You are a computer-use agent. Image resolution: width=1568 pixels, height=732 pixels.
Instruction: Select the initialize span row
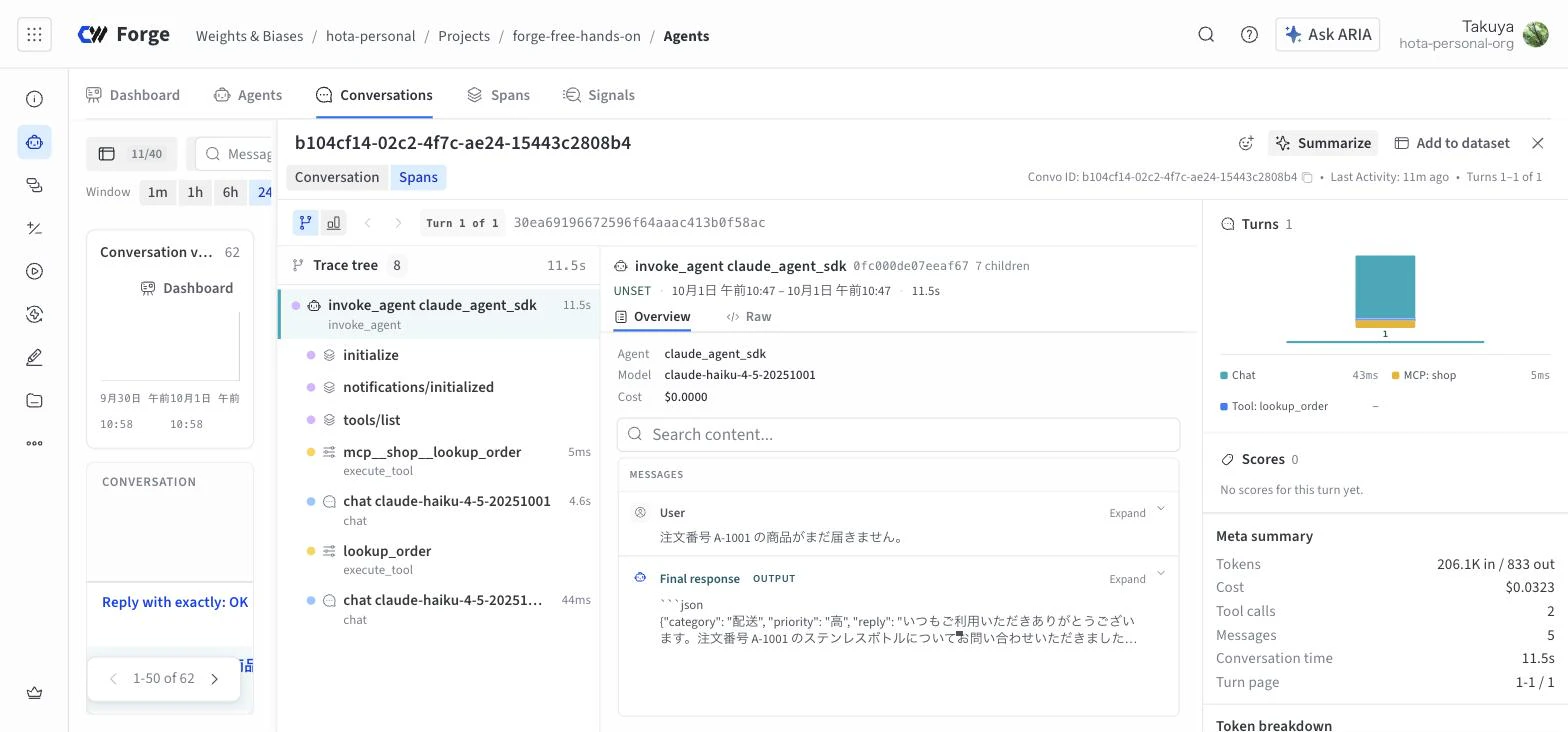pos(439,355)
